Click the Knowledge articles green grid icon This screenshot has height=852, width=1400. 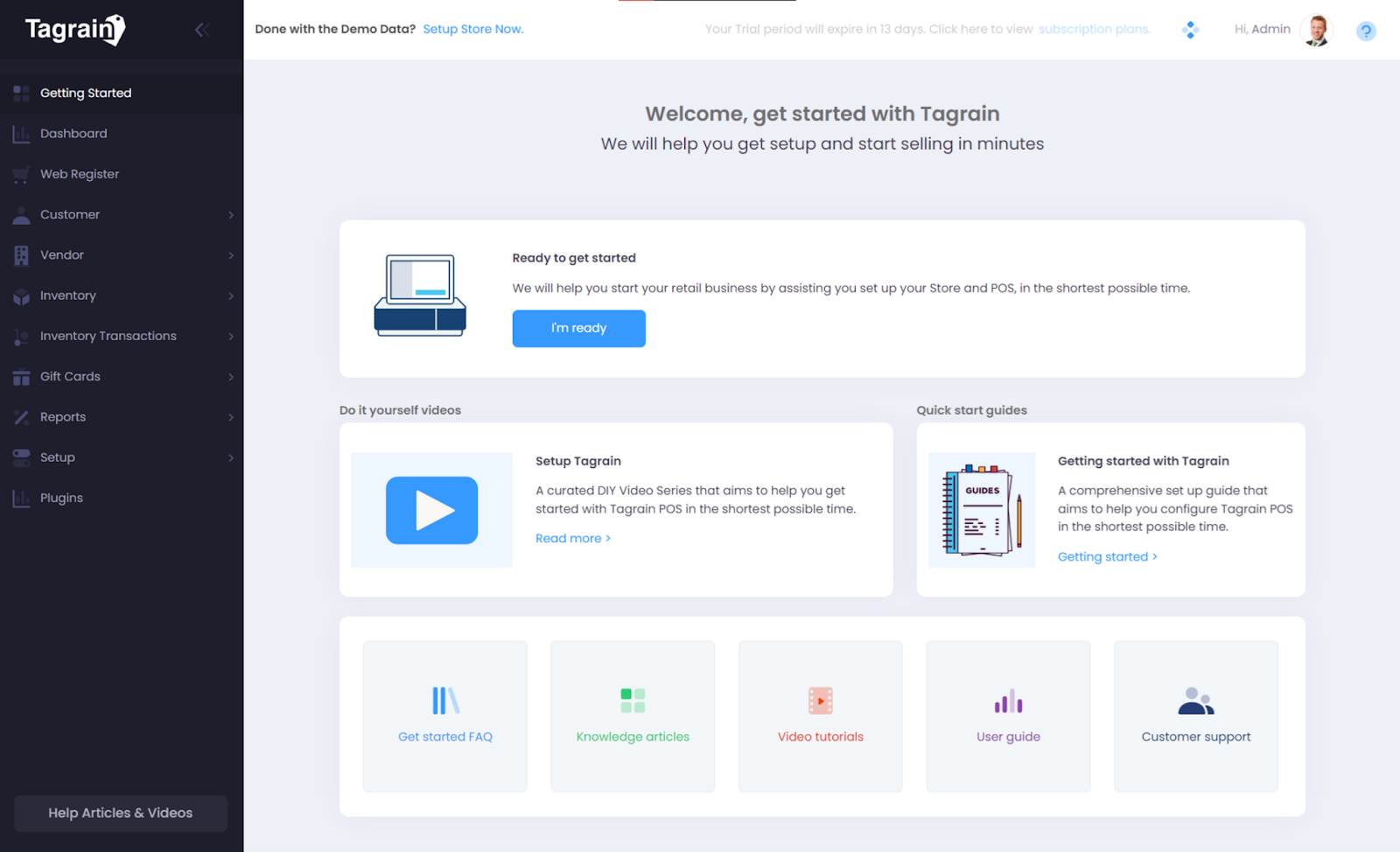point(633,701)
